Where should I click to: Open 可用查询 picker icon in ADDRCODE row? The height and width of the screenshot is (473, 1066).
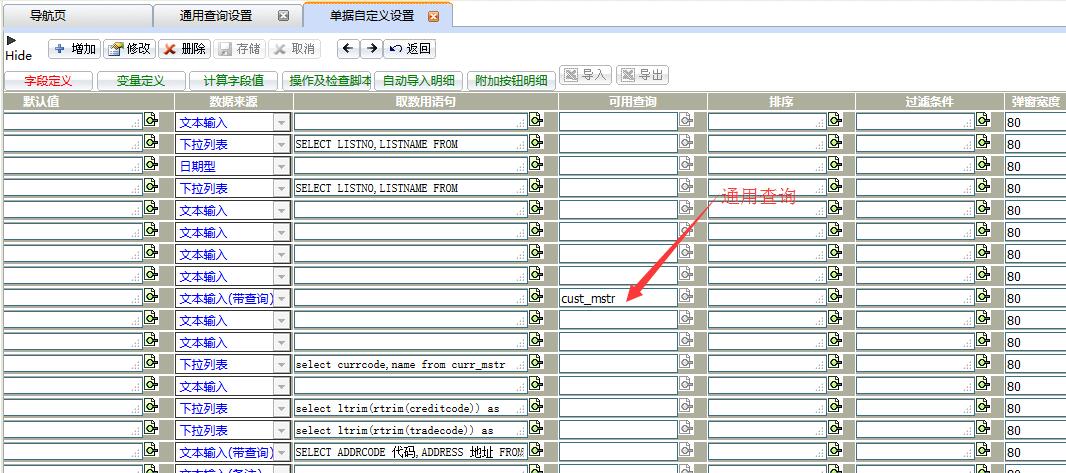(687, 449)
